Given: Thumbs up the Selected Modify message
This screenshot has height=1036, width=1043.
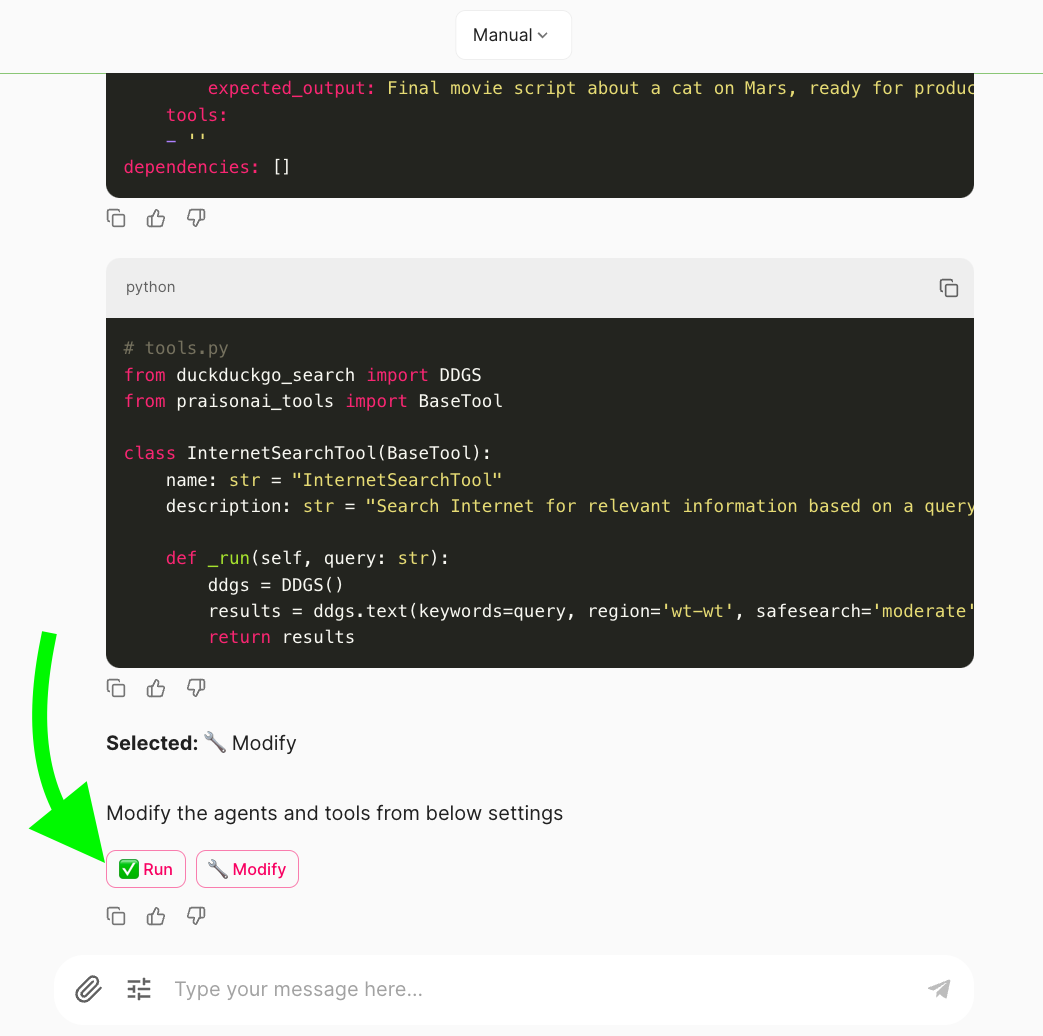Looking at the screenshot, I should tap(156, 916).
